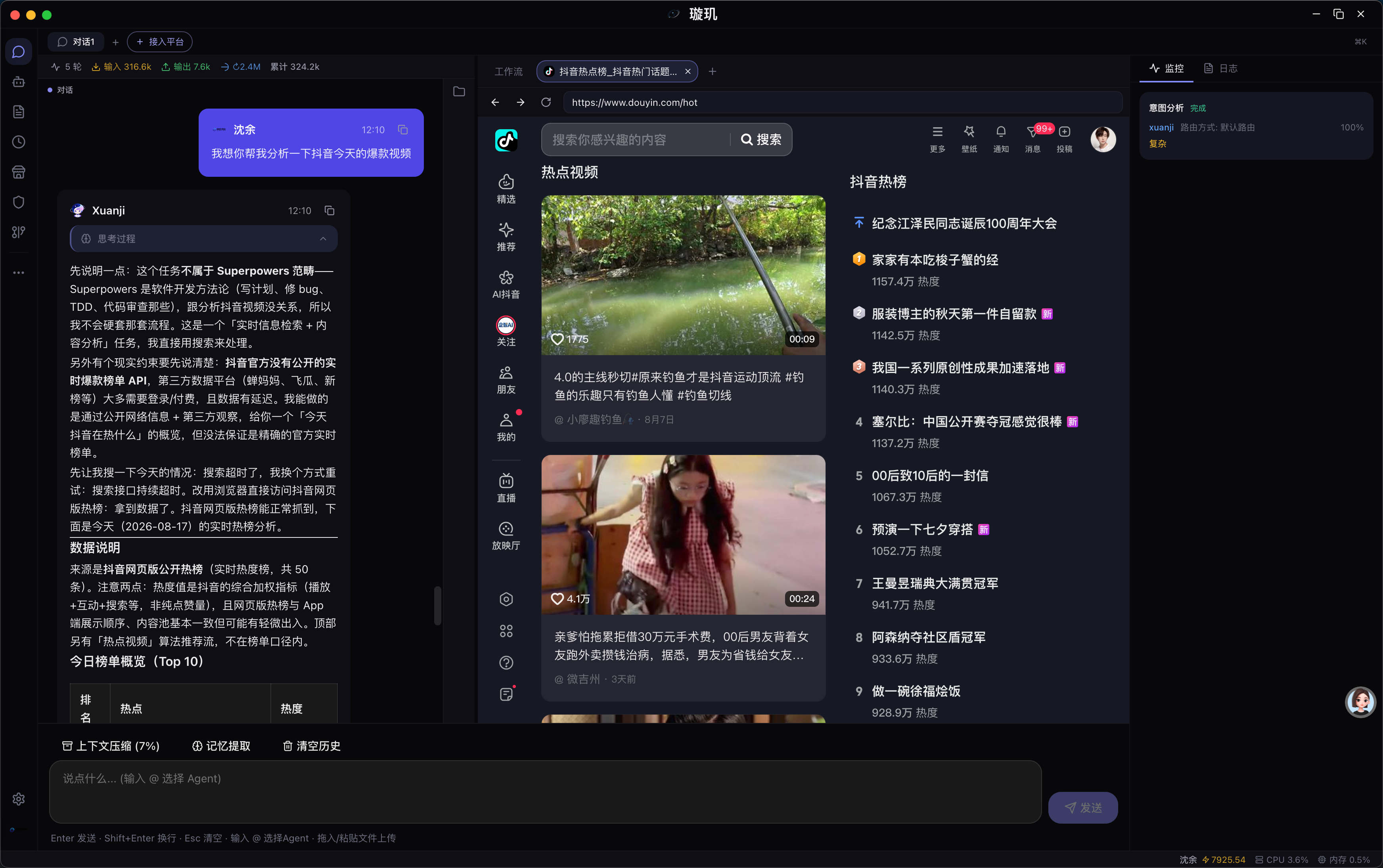
Task: Open the robot agent icon in sidebar
Action: (18, 82)
